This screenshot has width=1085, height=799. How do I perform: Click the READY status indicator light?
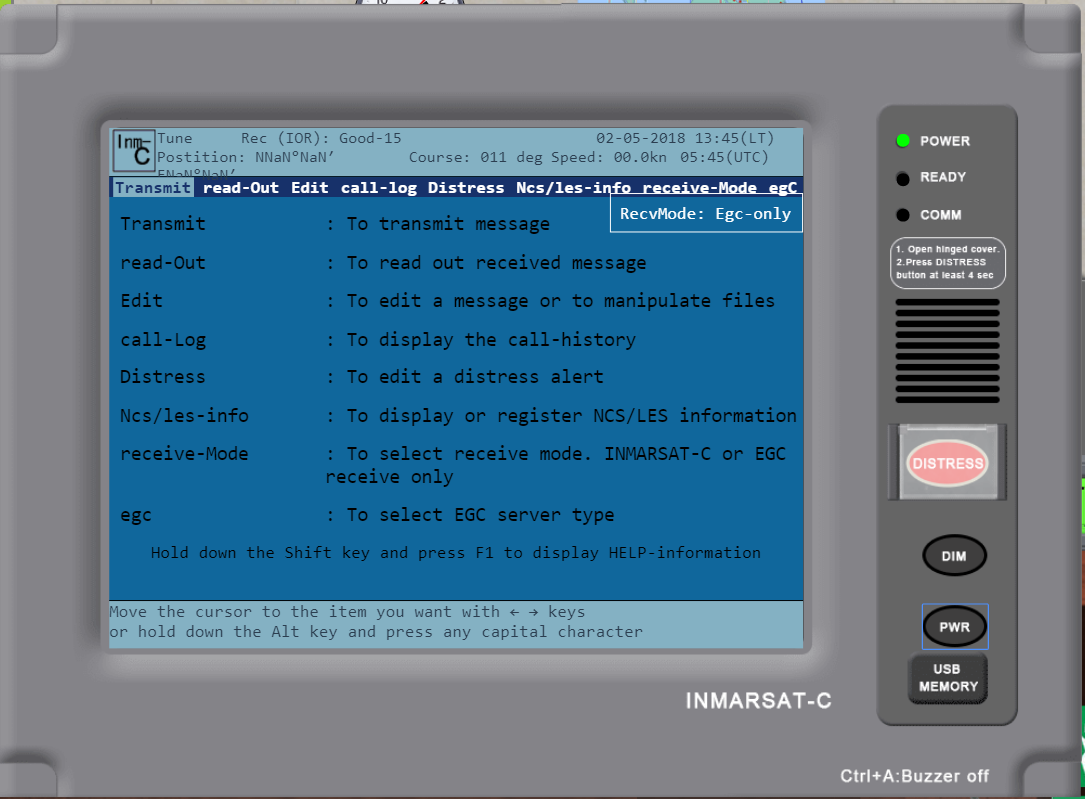901,178
